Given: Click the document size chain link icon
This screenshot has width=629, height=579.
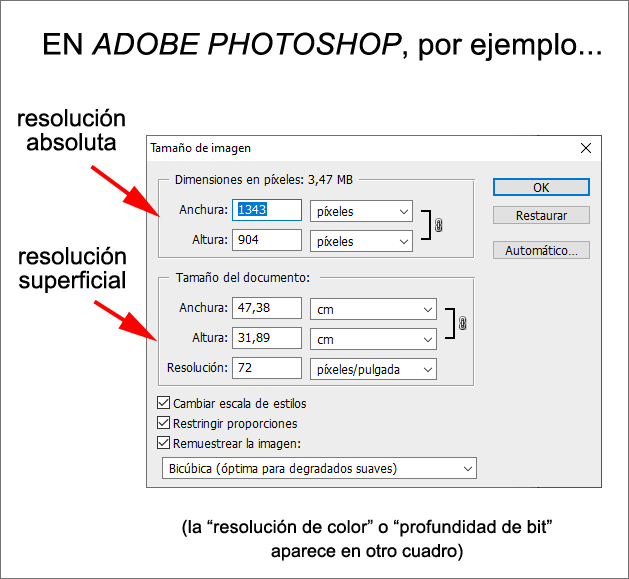Looking at the screenshot, I should (462, 324).
